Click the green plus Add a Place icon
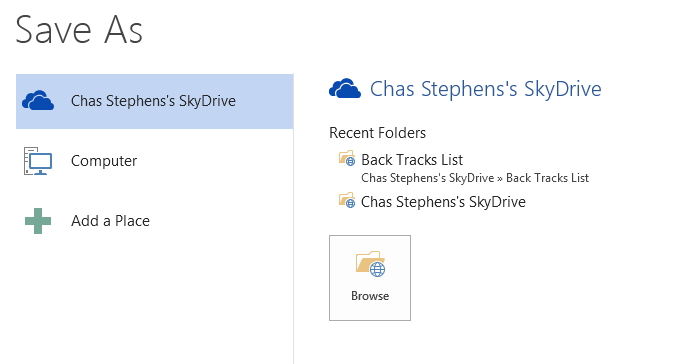Image resolution: width=682 pixels, height=364 pixels. (x=38, y=221)
